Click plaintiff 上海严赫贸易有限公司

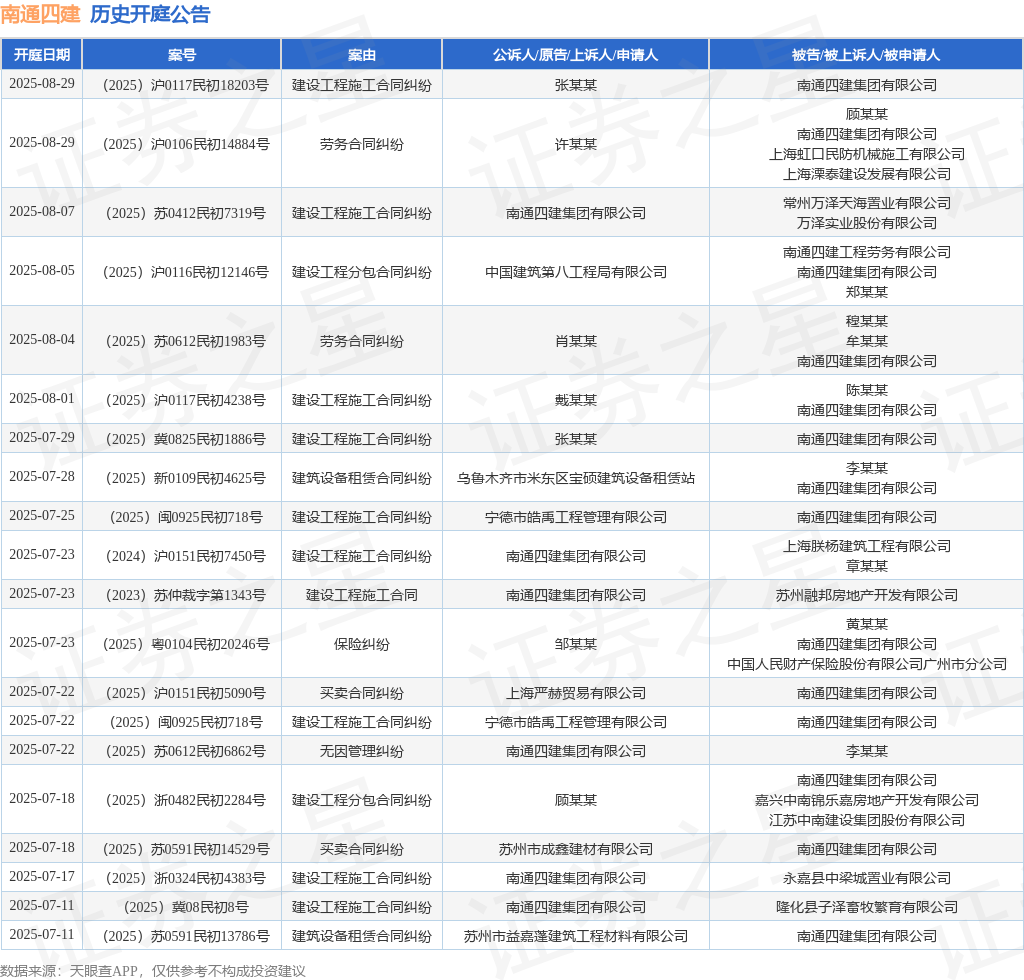[x=575, y=693]
